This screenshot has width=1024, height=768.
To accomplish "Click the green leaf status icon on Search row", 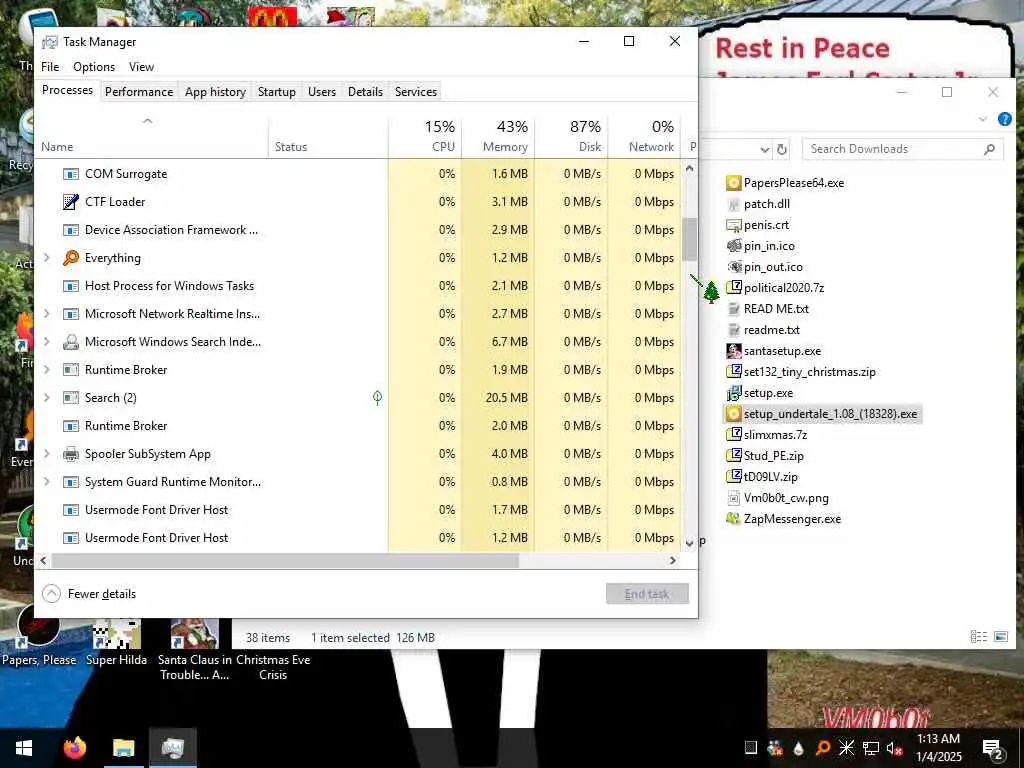I will coord(377,398).
